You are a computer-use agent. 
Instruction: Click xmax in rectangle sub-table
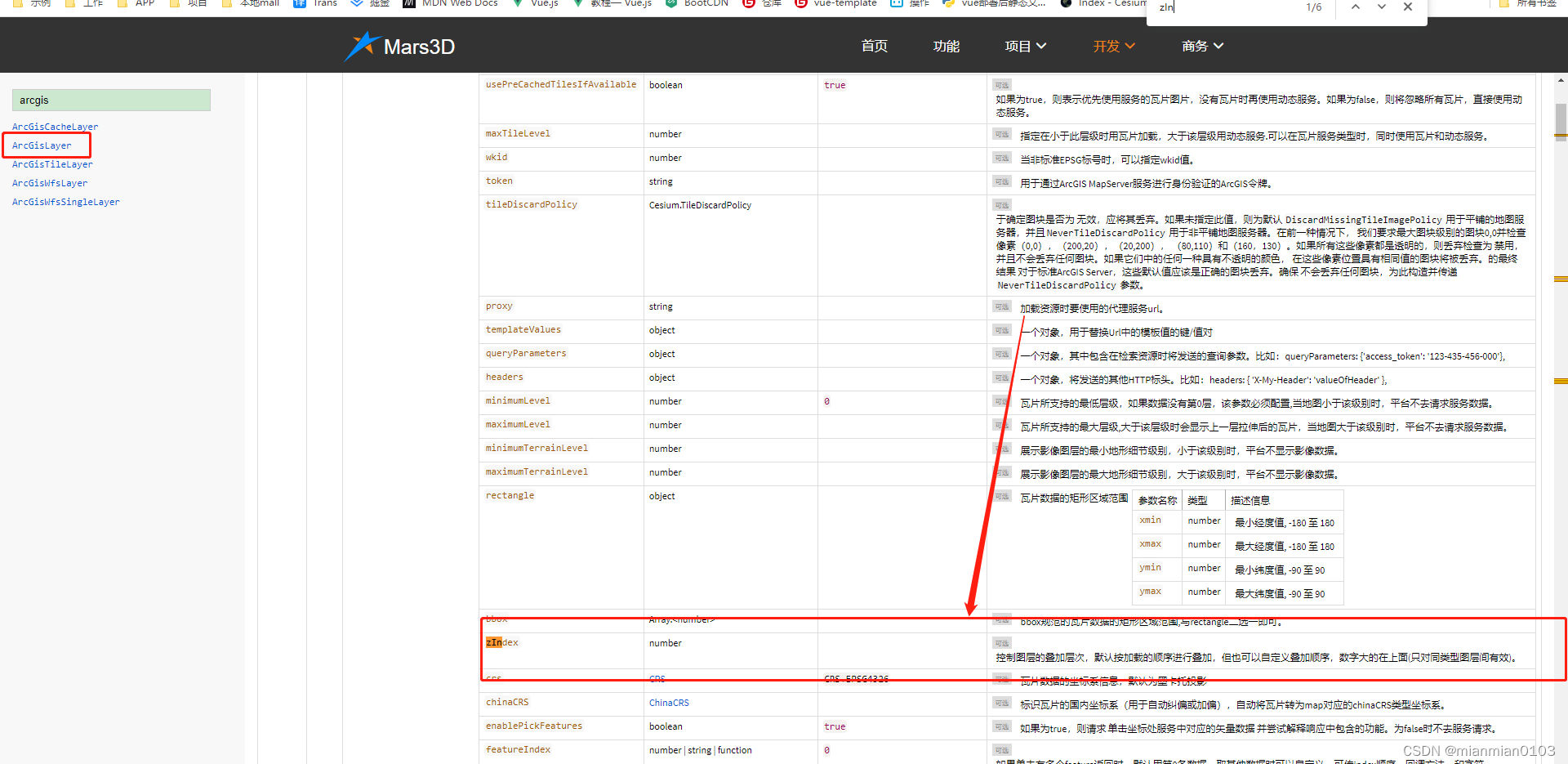1150,543
